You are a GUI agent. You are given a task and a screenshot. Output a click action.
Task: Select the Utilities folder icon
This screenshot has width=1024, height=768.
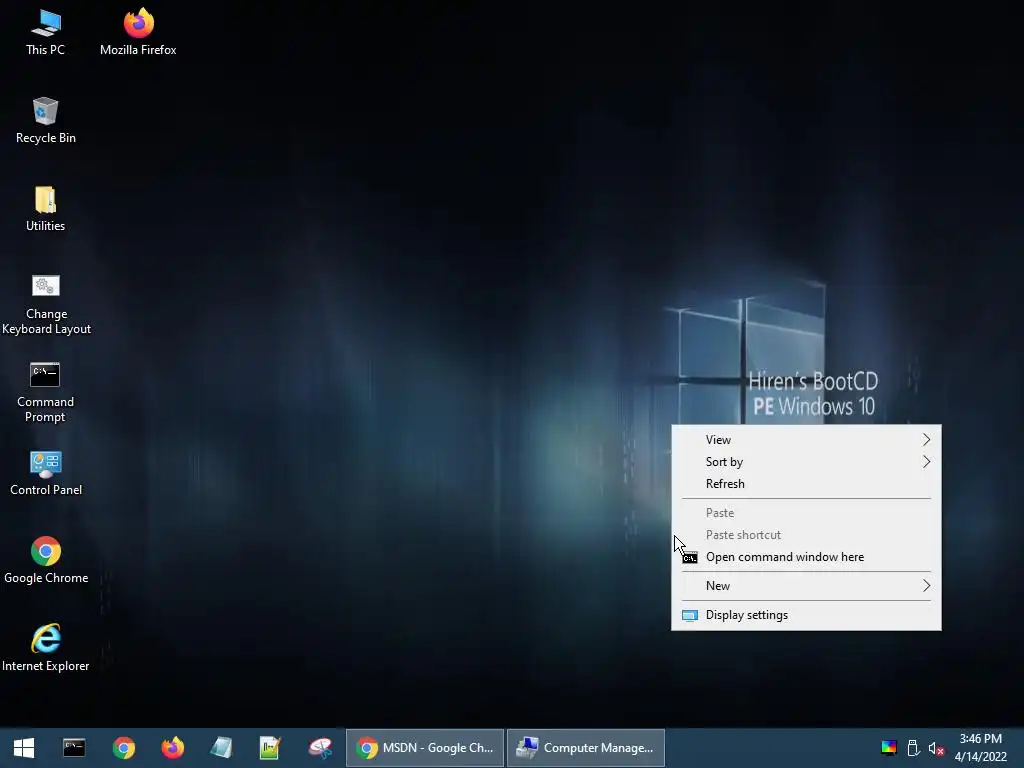click(45, 209)
